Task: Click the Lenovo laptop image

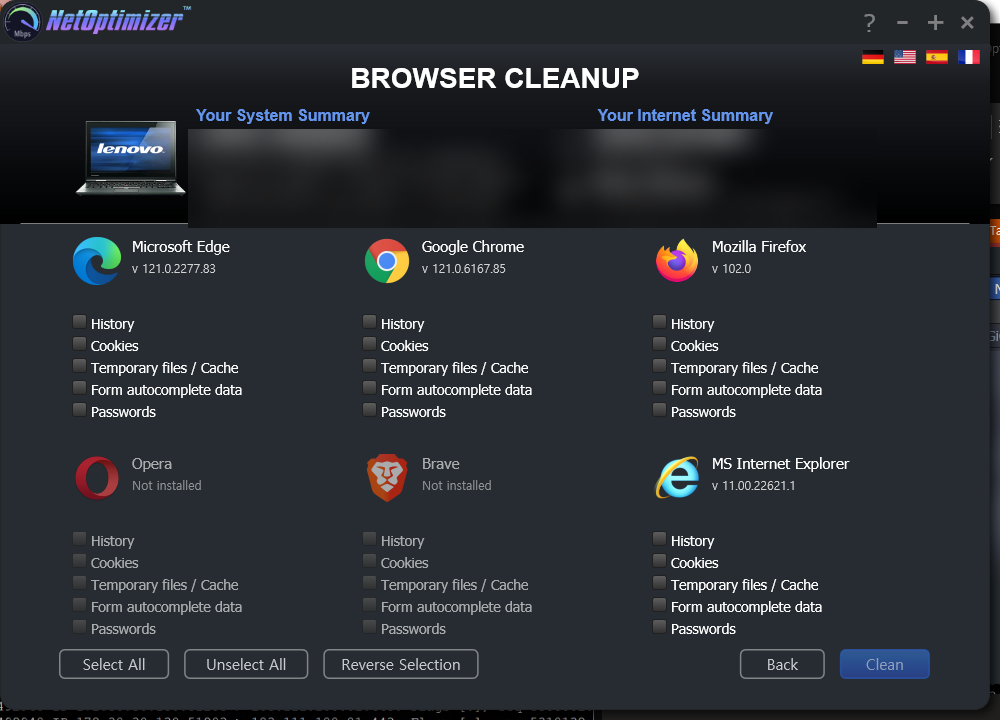Action: coord(131,158)
